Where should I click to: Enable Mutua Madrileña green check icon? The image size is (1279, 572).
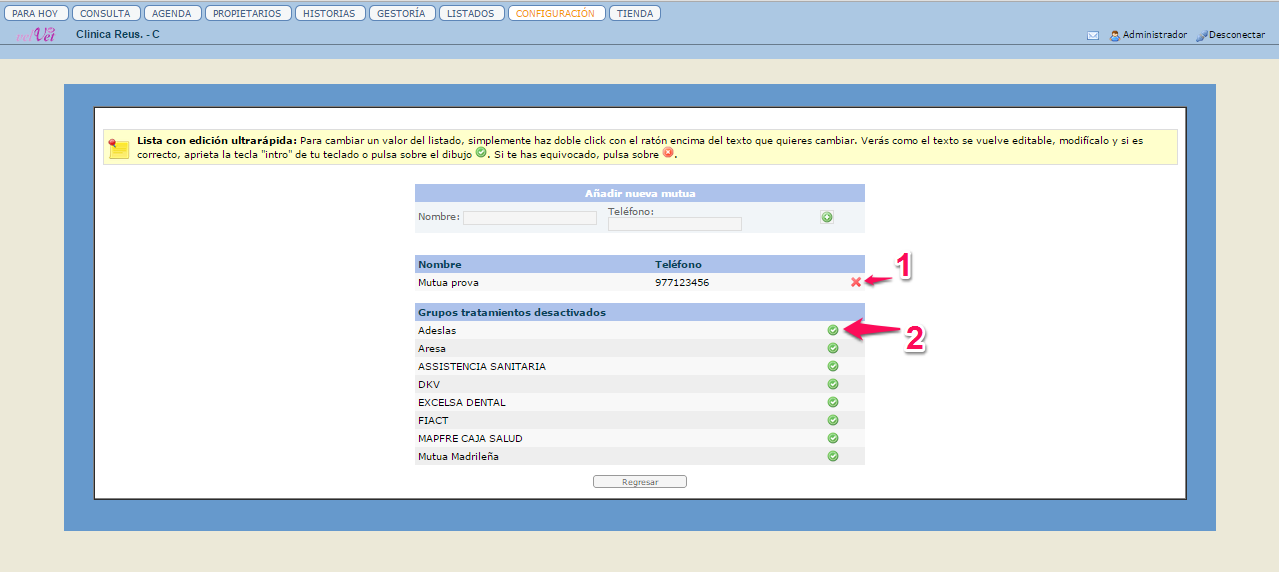click(833, 456)
